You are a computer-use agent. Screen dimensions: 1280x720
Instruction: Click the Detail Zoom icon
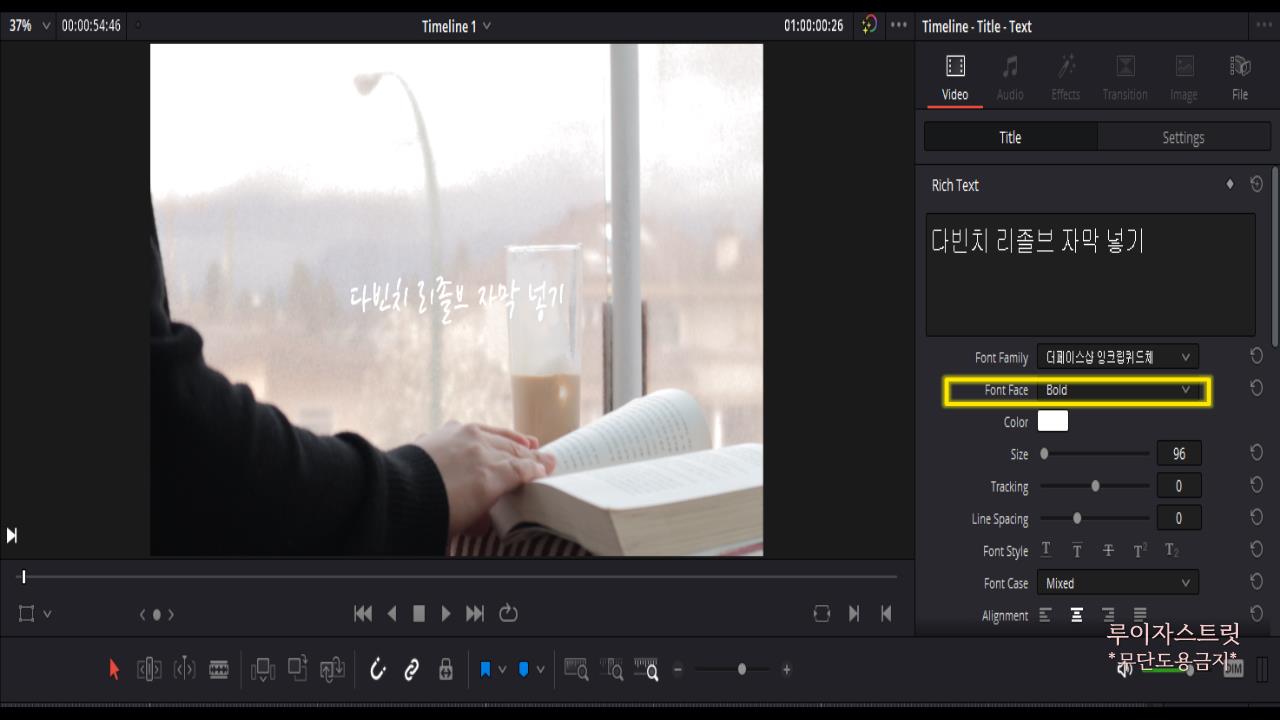click(611, 670)
